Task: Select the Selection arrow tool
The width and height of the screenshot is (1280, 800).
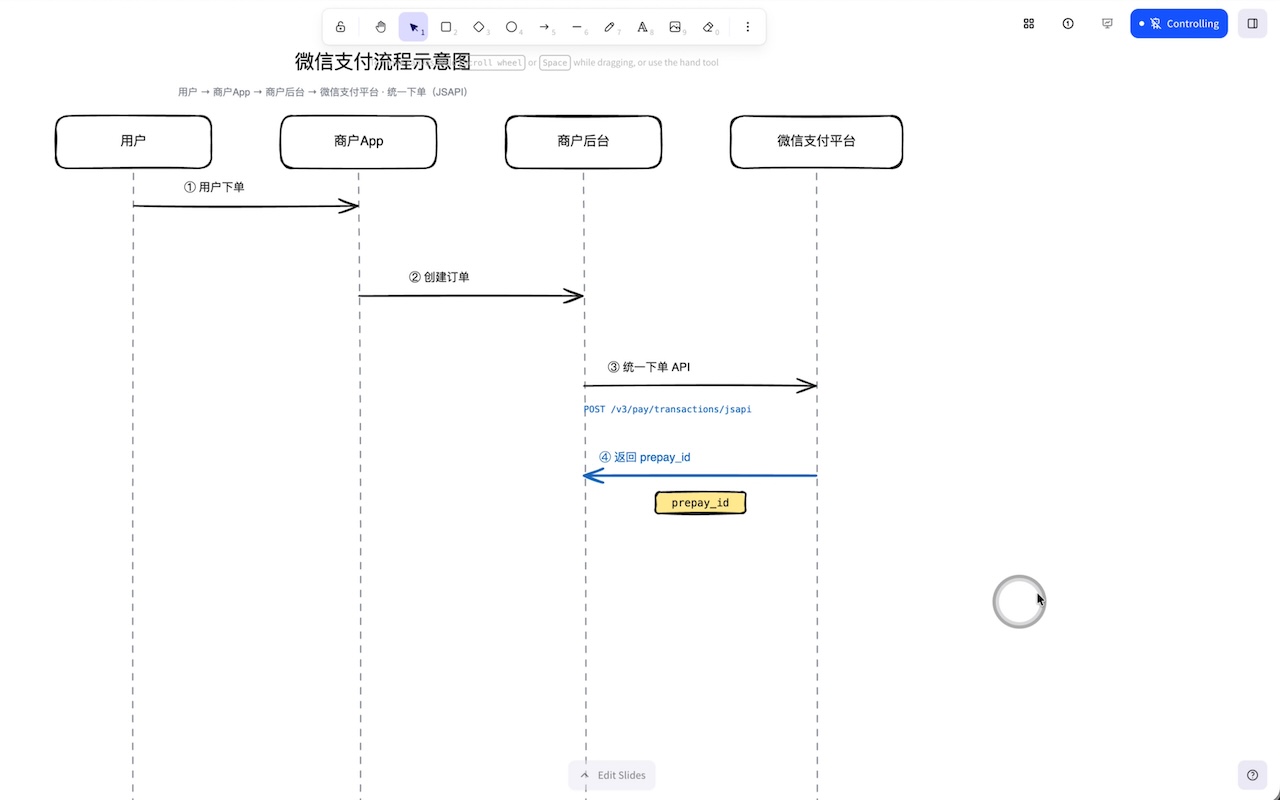Action: (x=413, y=27)
